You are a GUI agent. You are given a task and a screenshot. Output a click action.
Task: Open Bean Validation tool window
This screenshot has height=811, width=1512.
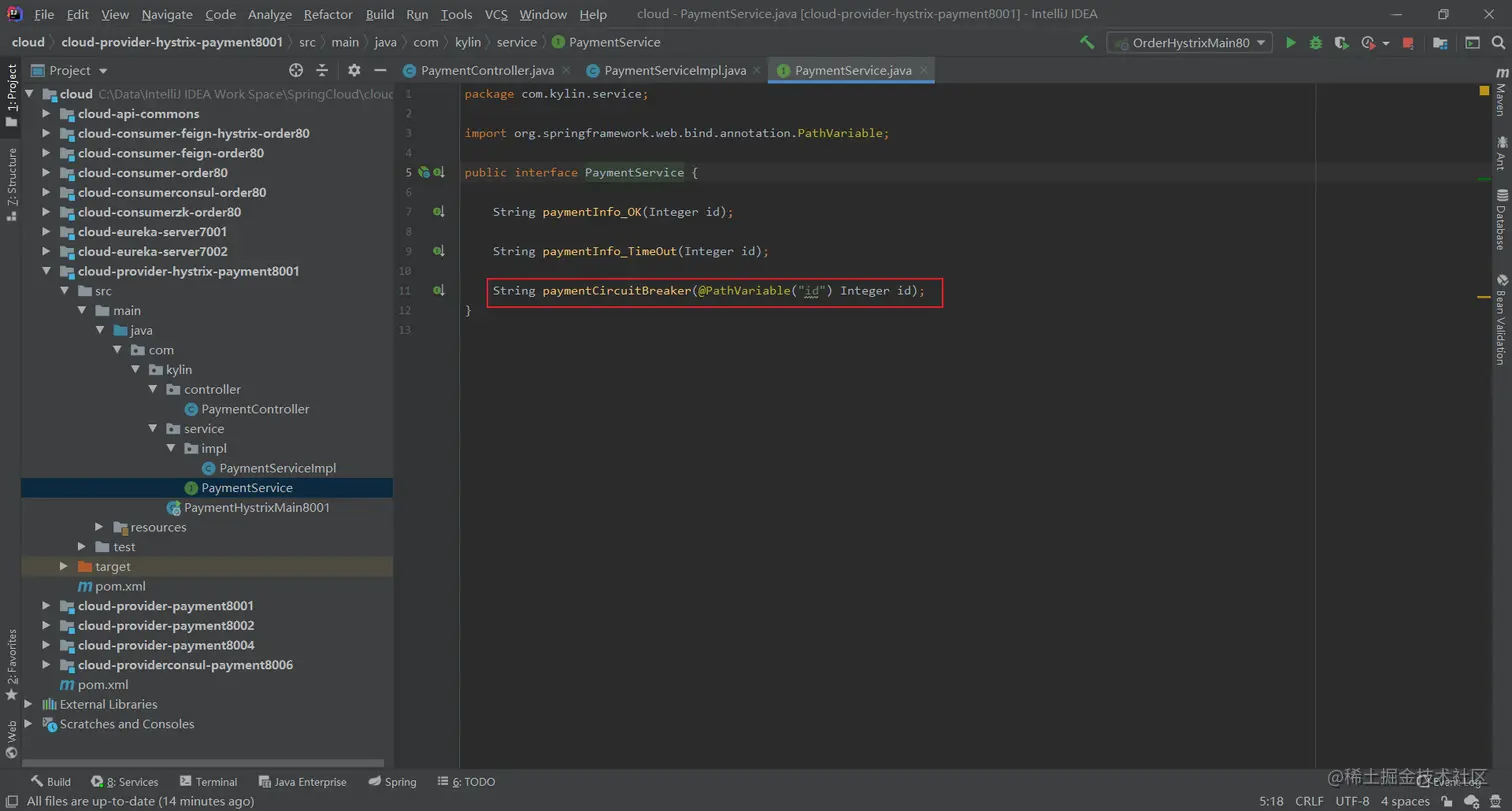click(x=1501, y=319)
